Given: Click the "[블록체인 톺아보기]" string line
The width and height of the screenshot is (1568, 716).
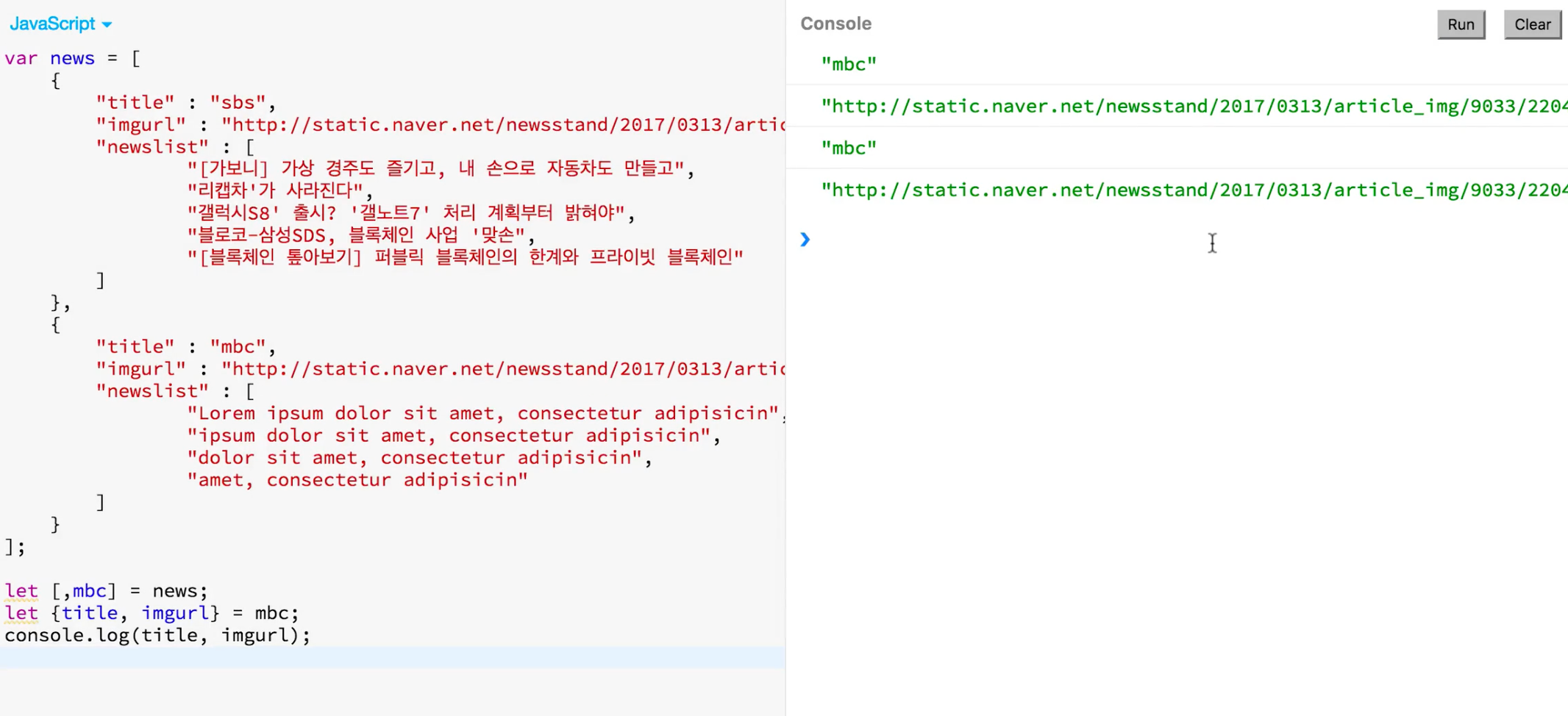Looking at the screenshot, I should click(x=466, y=257).
